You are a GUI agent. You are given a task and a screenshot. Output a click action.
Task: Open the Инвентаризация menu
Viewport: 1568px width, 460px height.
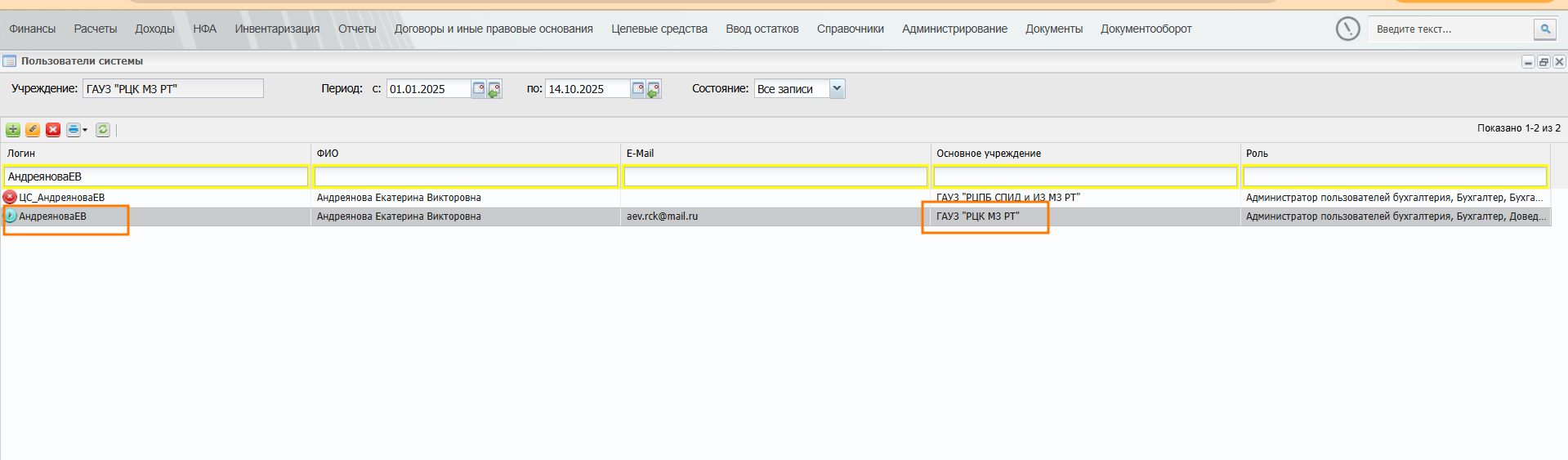(x=278, y=29)
